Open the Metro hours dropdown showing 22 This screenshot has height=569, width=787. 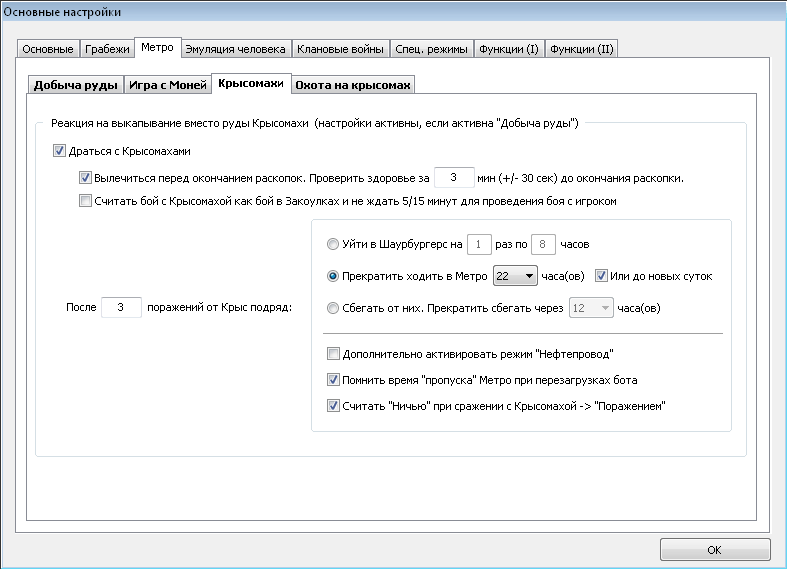pyautogui.click(x=515, y=276)
